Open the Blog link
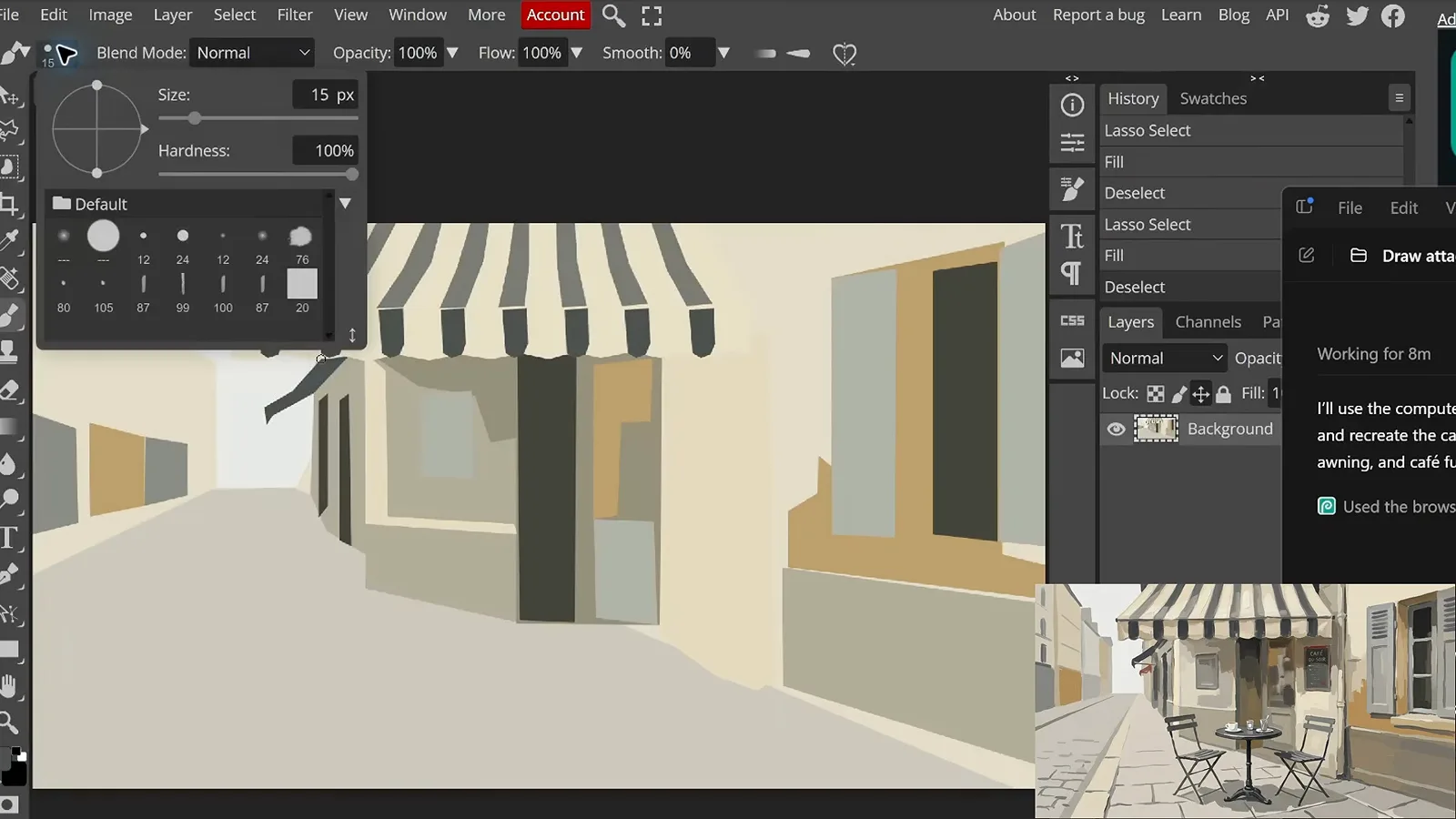 [x=1234, y=15]
